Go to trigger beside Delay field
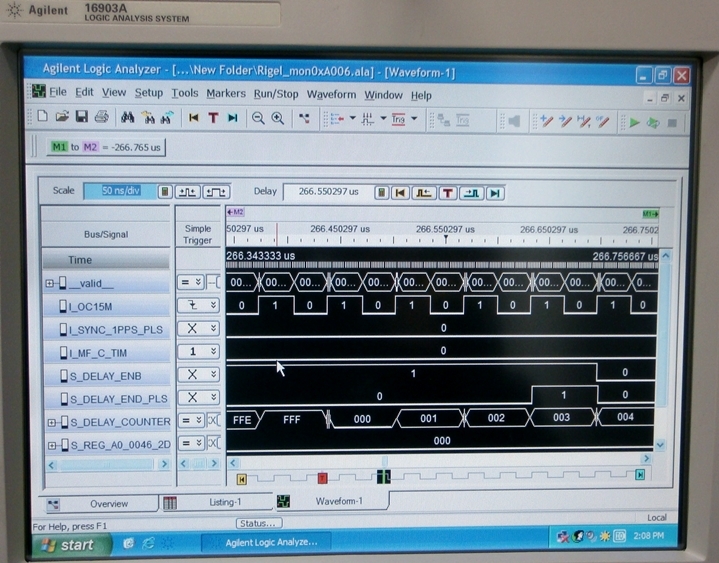The width and height of the screenshot is (719, 563). [447, 193]
